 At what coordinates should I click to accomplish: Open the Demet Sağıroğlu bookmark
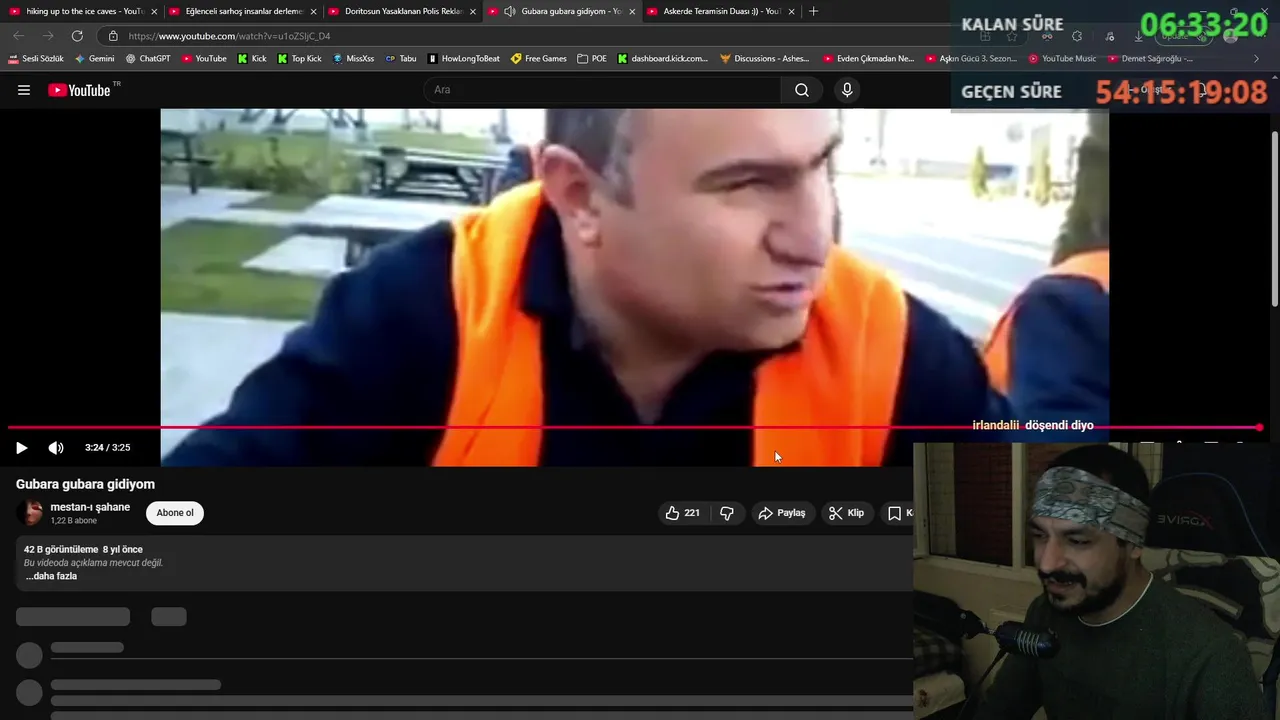[1150, 59]
